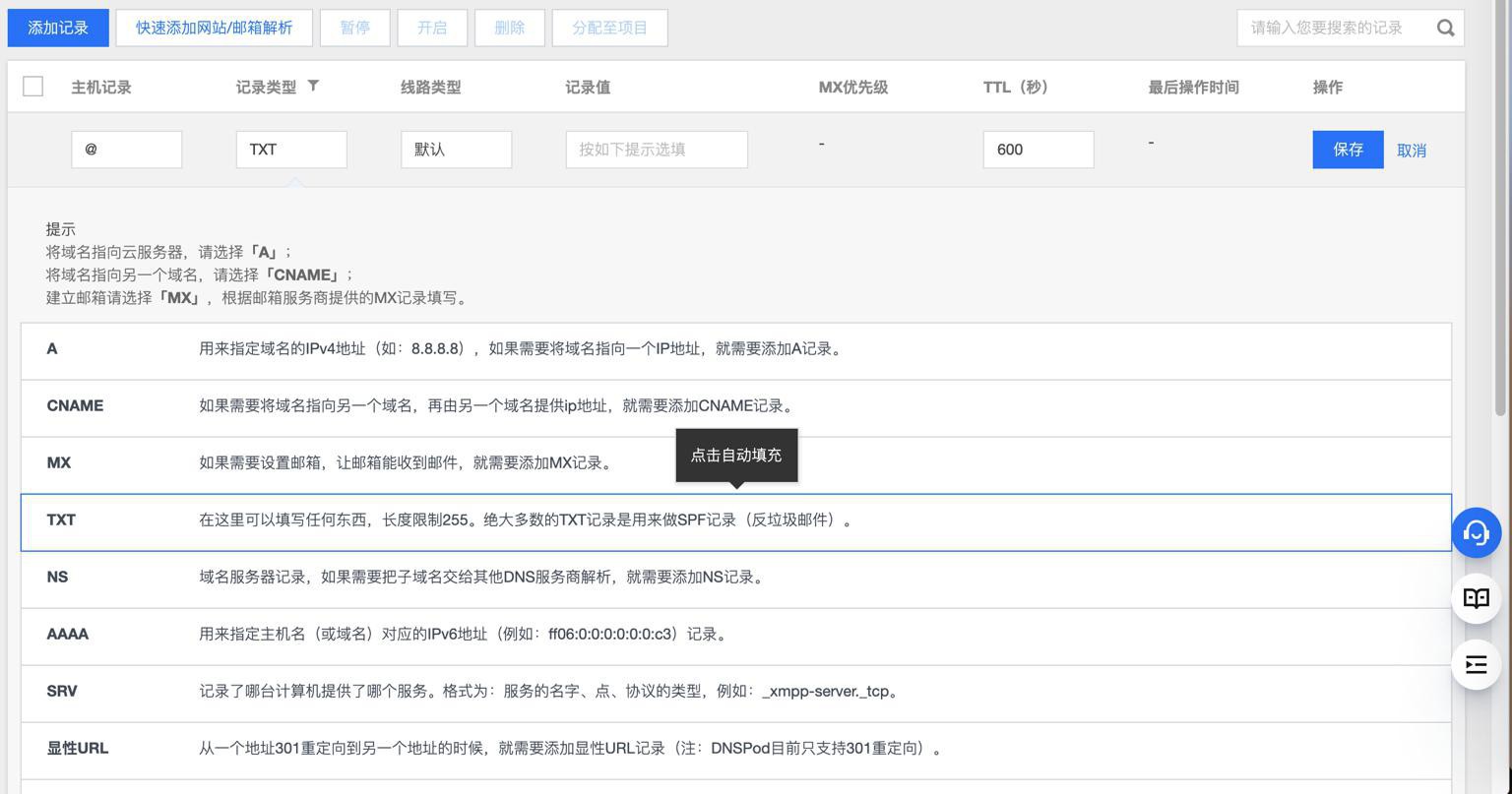The image size is (1512, 794).
Task: Click the 暂停 button
Action: point(355,28)
